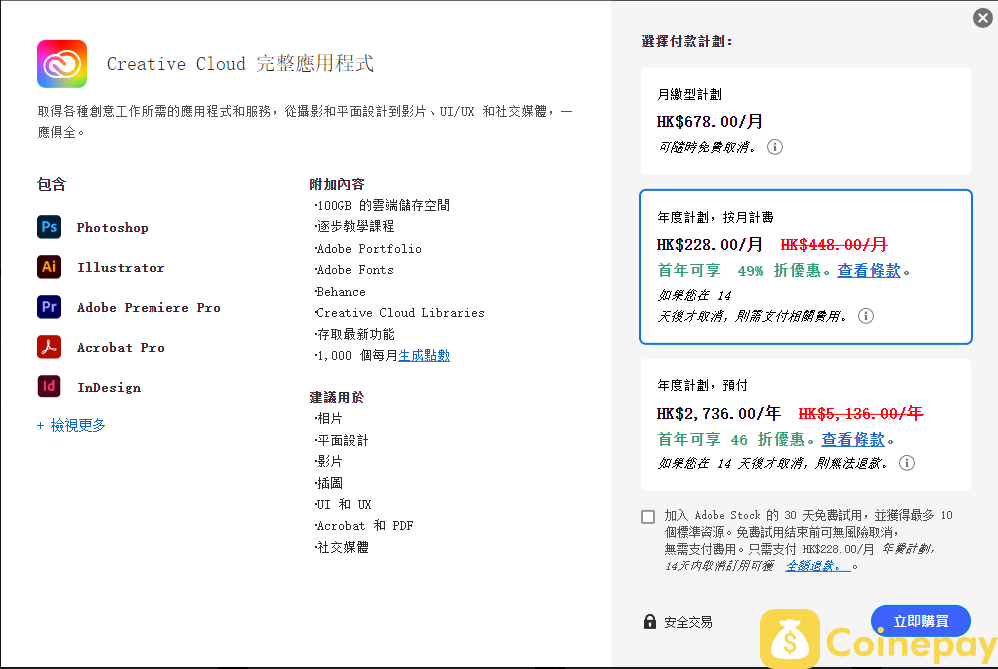
Task: Click the InDesign Id icon
Action: click(49, 386)
